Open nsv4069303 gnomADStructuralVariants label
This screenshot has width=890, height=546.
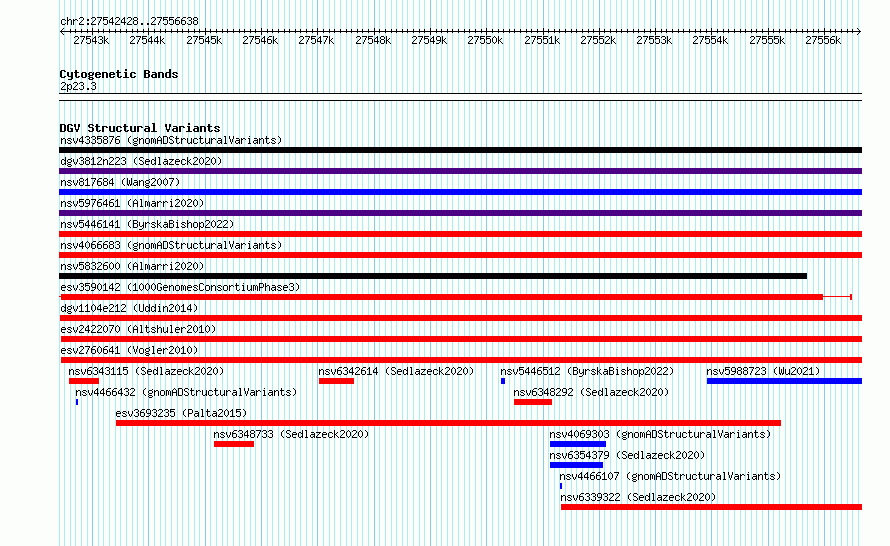660,434
